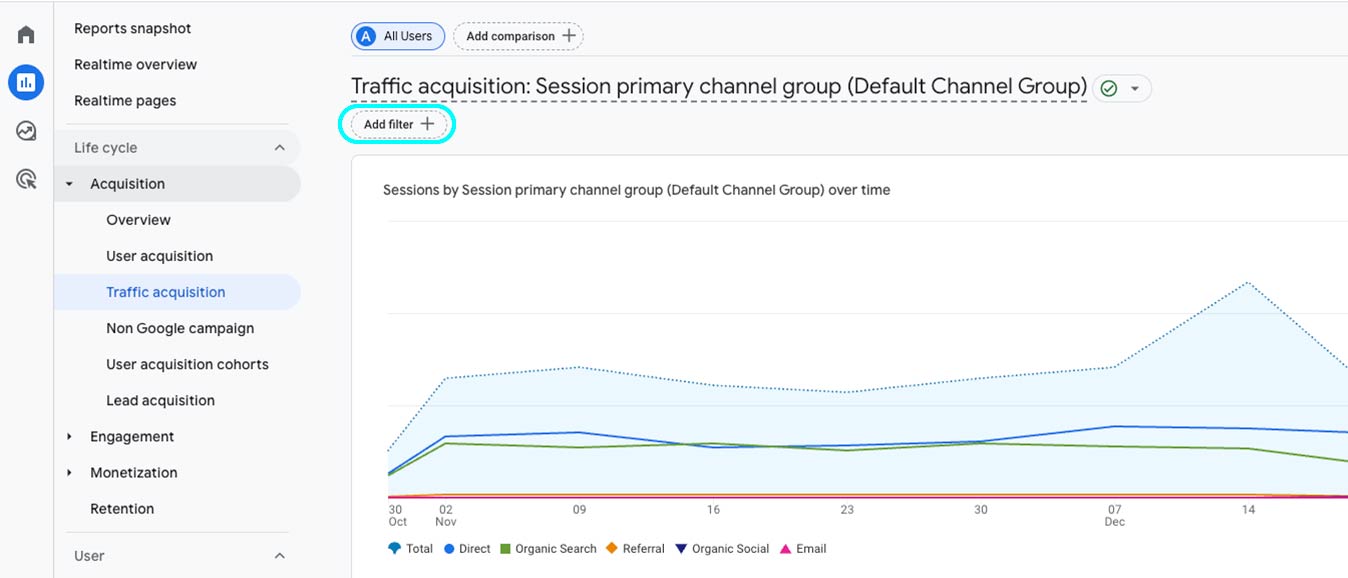Click the Traffic acquisition report title text
Viewport: 1348px width, 578px height.
tap(718, 87)
